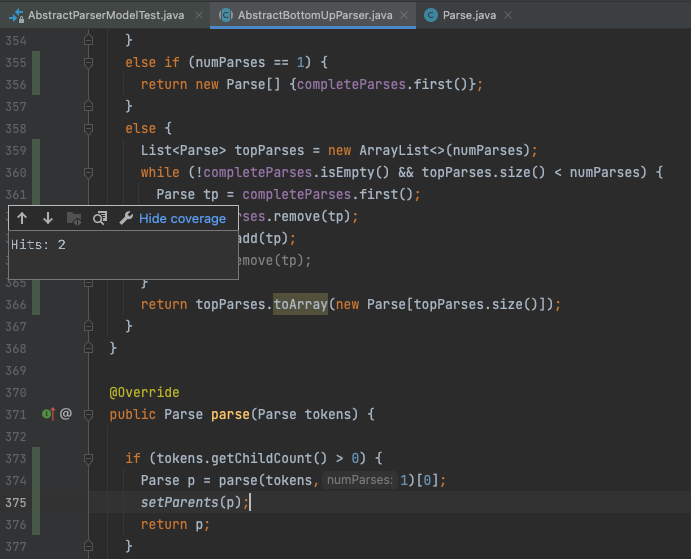Click getChildCount() on line 373

[x=269, y=458]
